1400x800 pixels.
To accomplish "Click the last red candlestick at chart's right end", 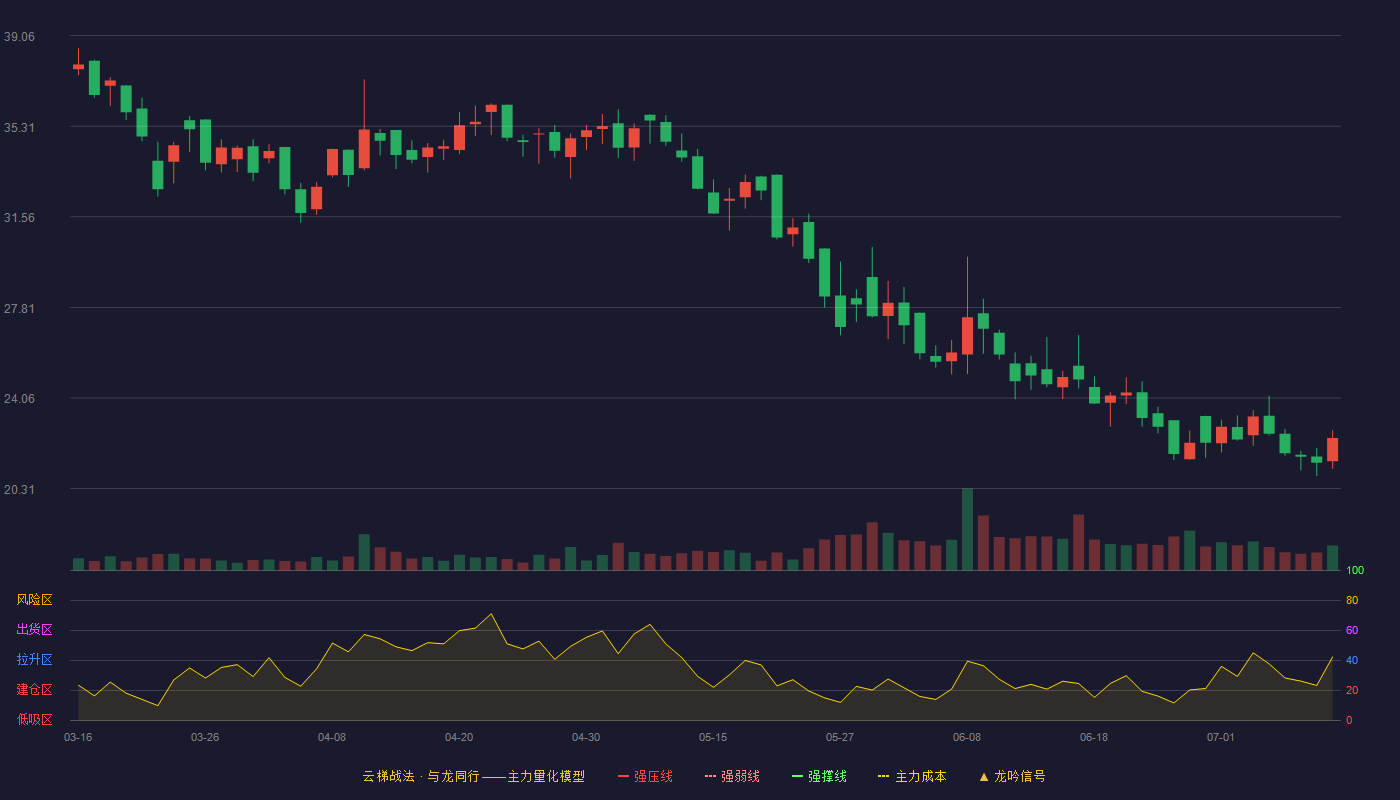I will [x=1332, y=449].
